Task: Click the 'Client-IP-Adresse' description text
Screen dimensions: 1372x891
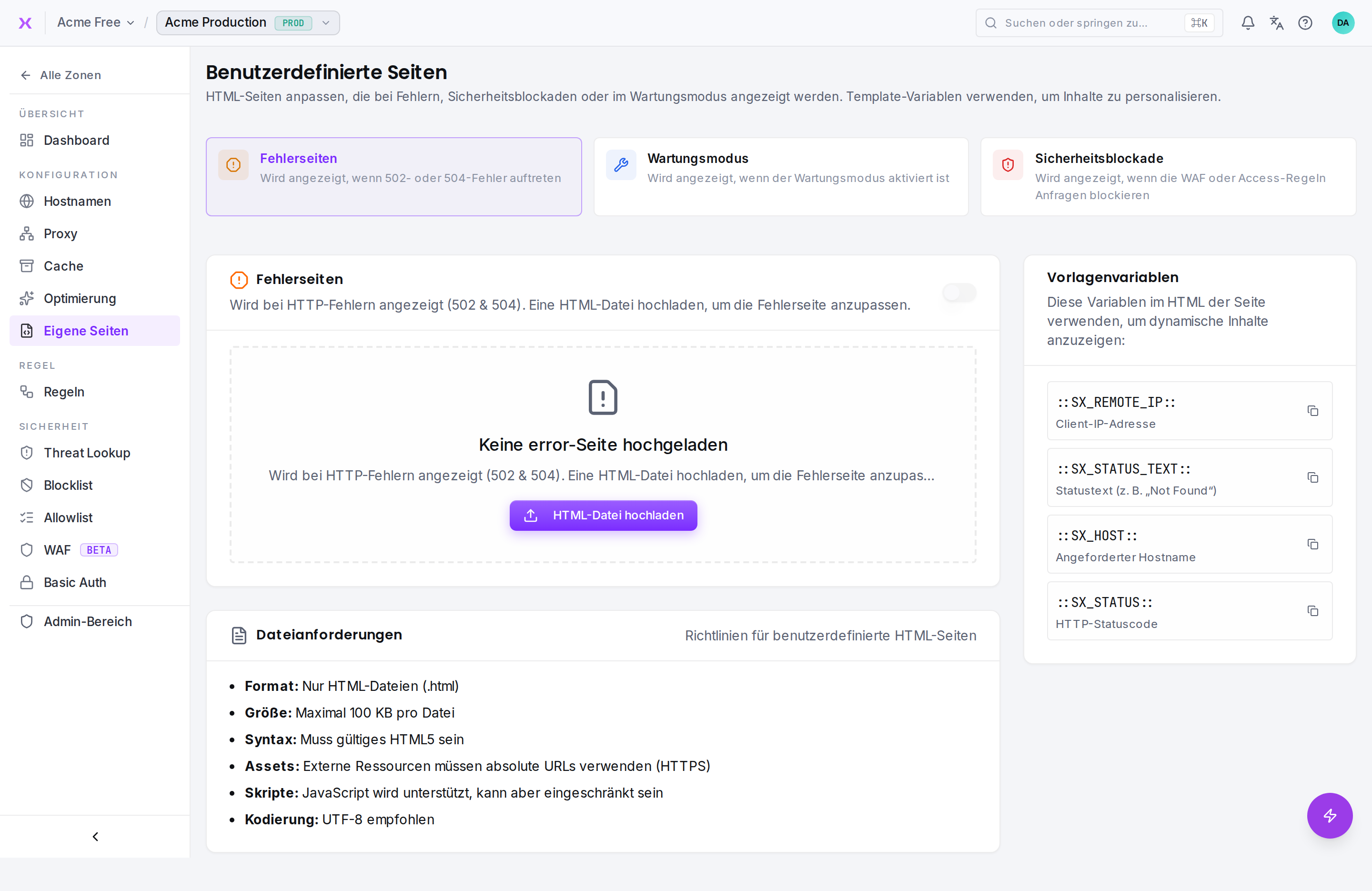Action: coord(1105,424)
